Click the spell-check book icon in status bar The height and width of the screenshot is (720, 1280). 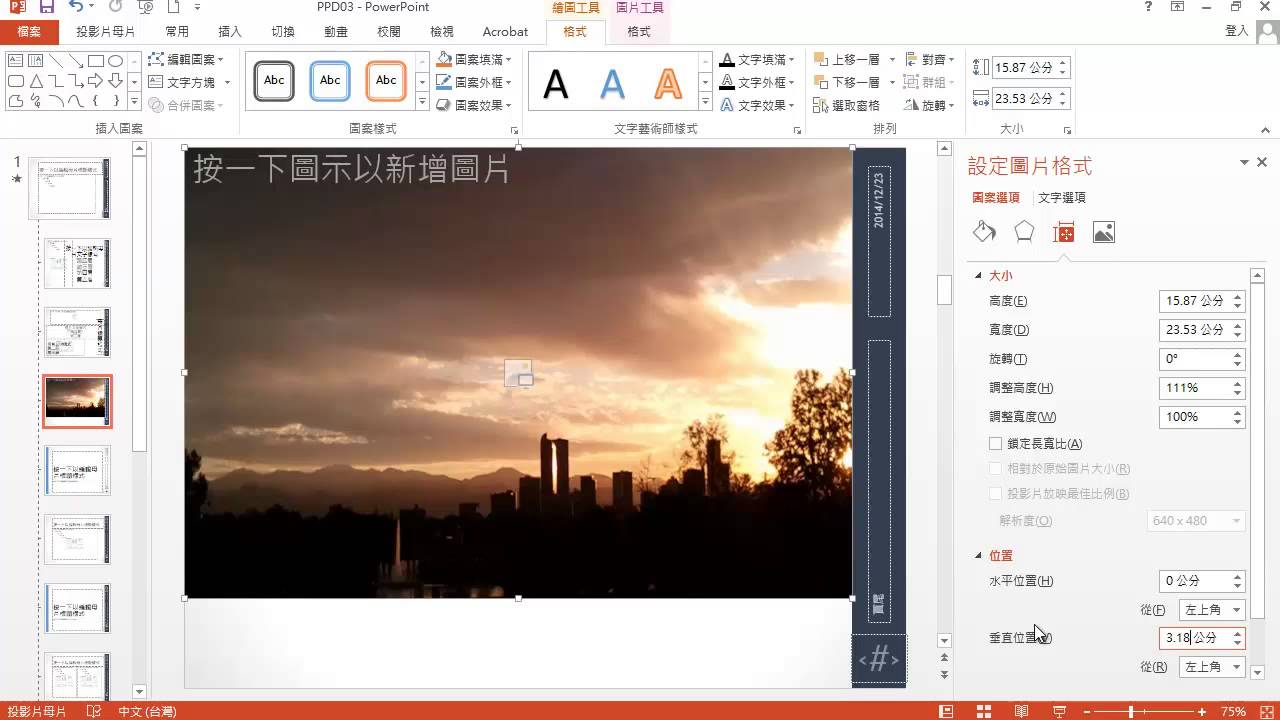click(94, 711)
